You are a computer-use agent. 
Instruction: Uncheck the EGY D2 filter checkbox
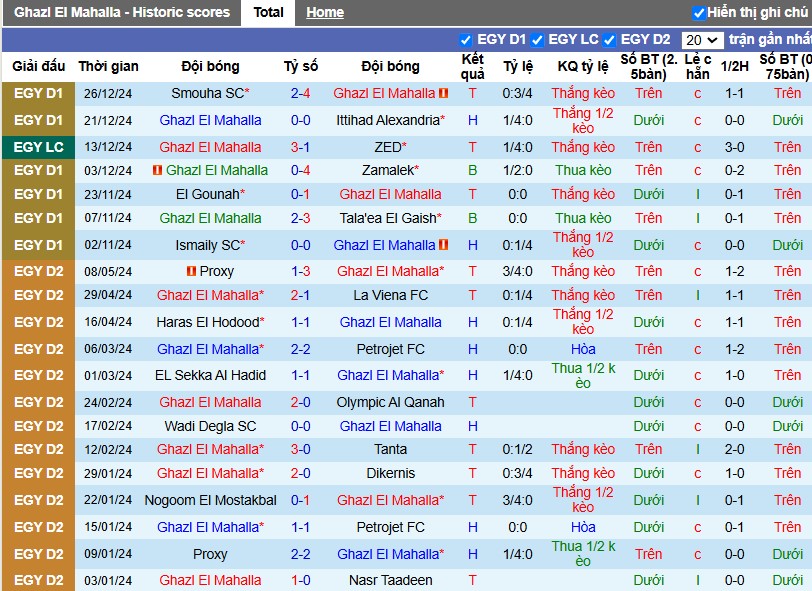tap(609, 40)
